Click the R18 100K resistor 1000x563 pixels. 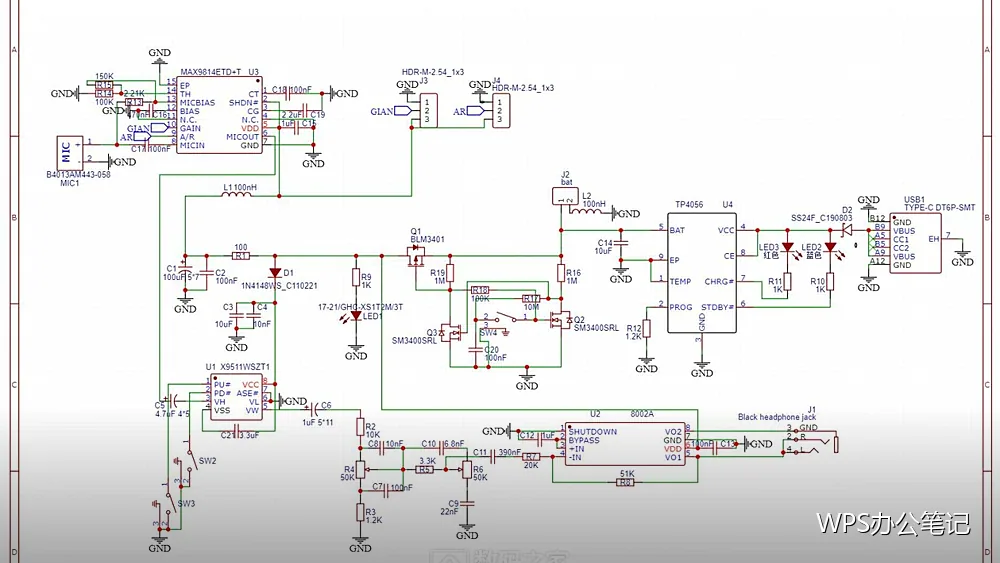(x=480, y=290)
